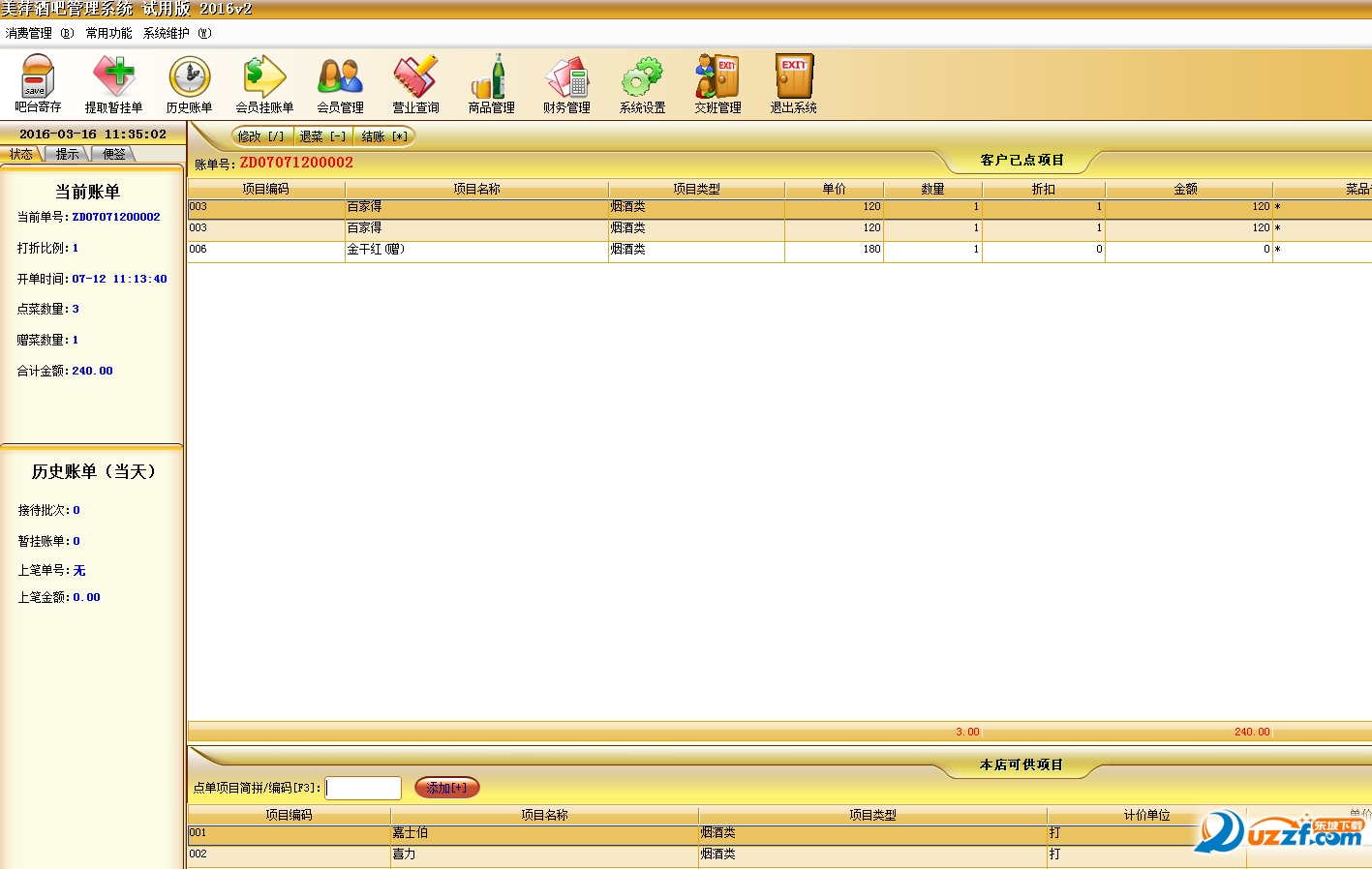This screenshot has width=1372, height=869.
Task: Open the 消费管理 menu
Action: click(x=39, y=33)
